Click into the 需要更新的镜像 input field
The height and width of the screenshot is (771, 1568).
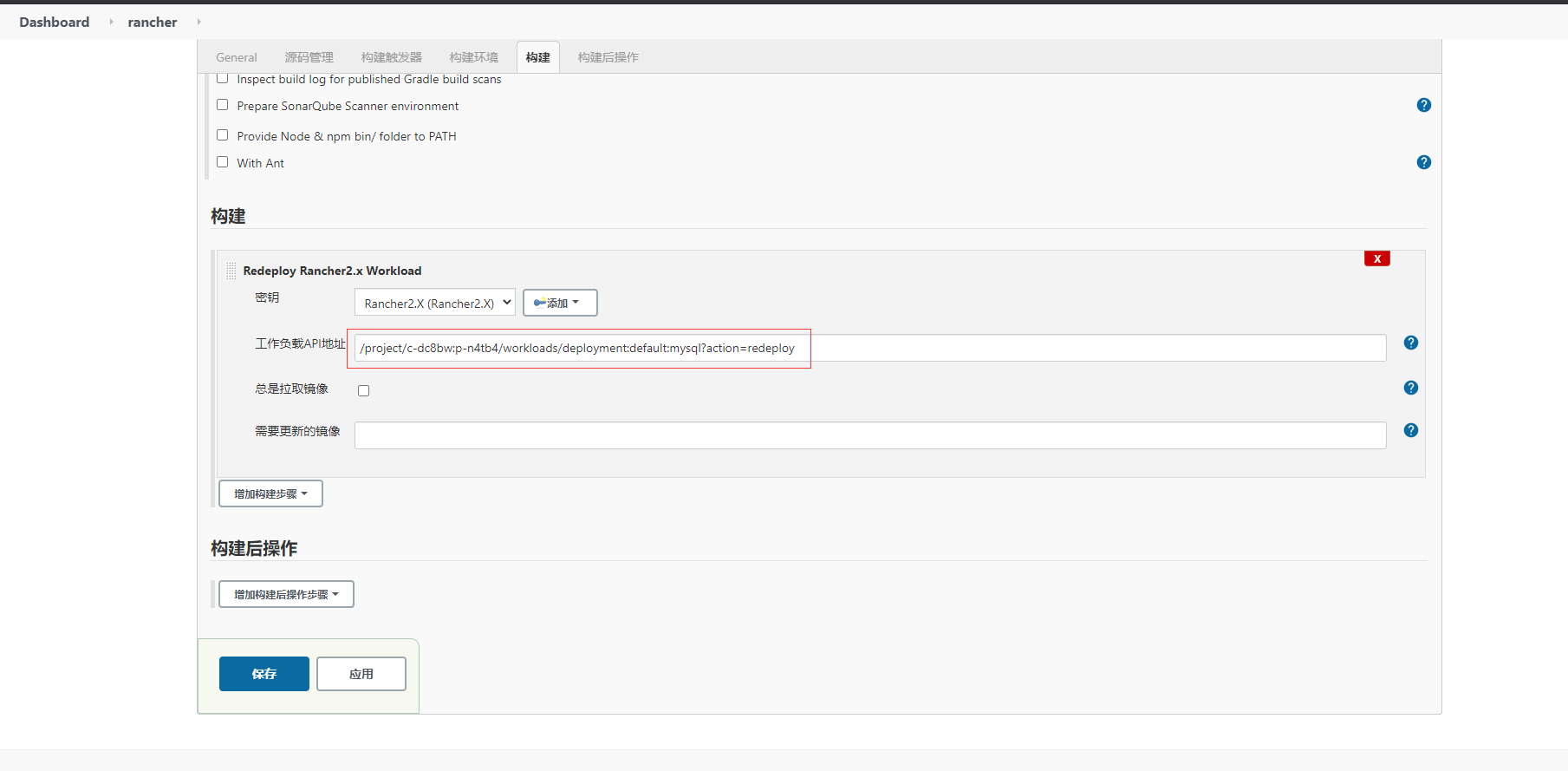[x=870, y=435]
